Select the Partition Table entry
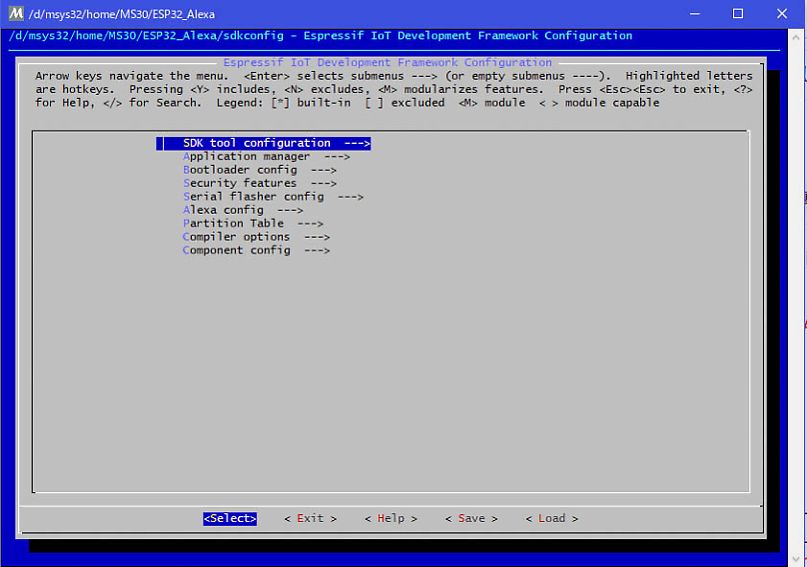Viewport: 807px width, 567px height. 253,223
